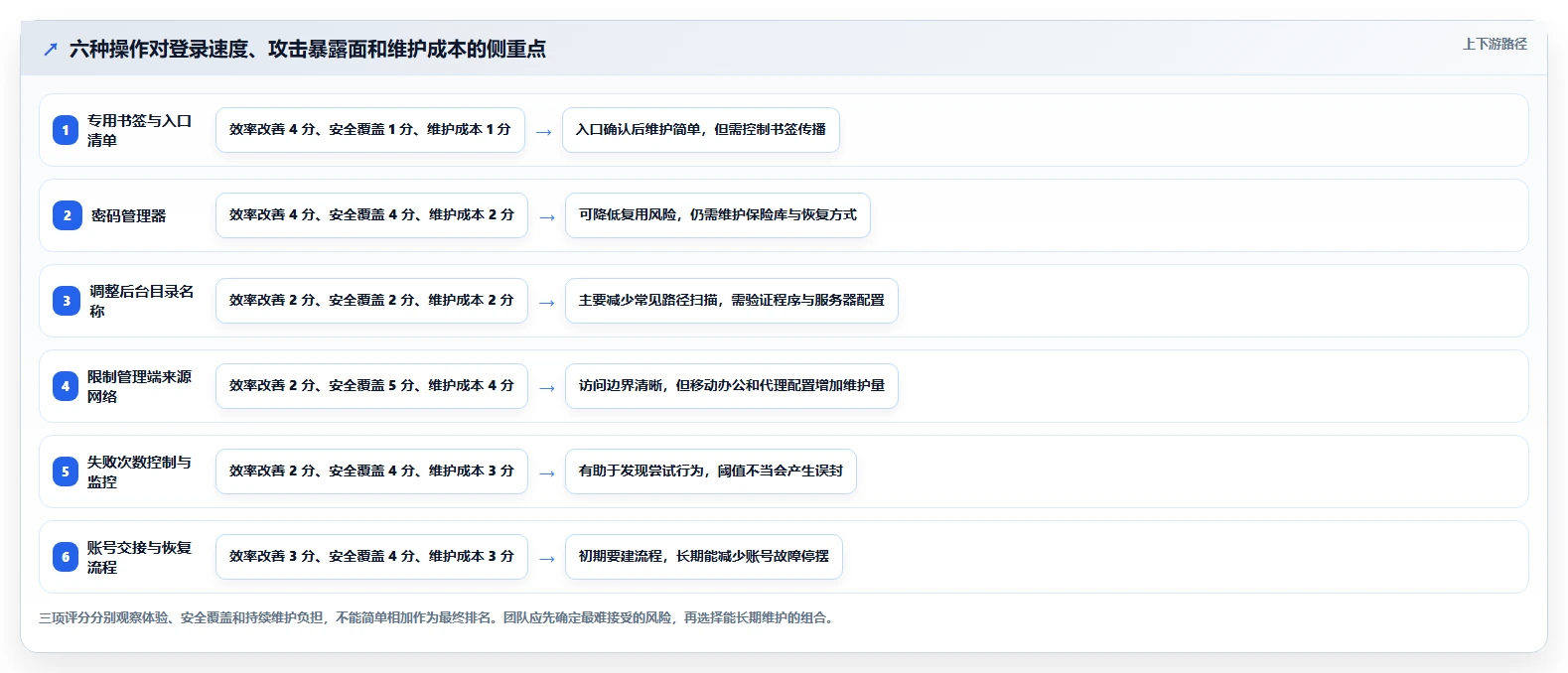Click the note 主要减少常见路径扫描，需验证程序与服务器配置
This screenshot has width=1568, height=673.
(732, 301)
